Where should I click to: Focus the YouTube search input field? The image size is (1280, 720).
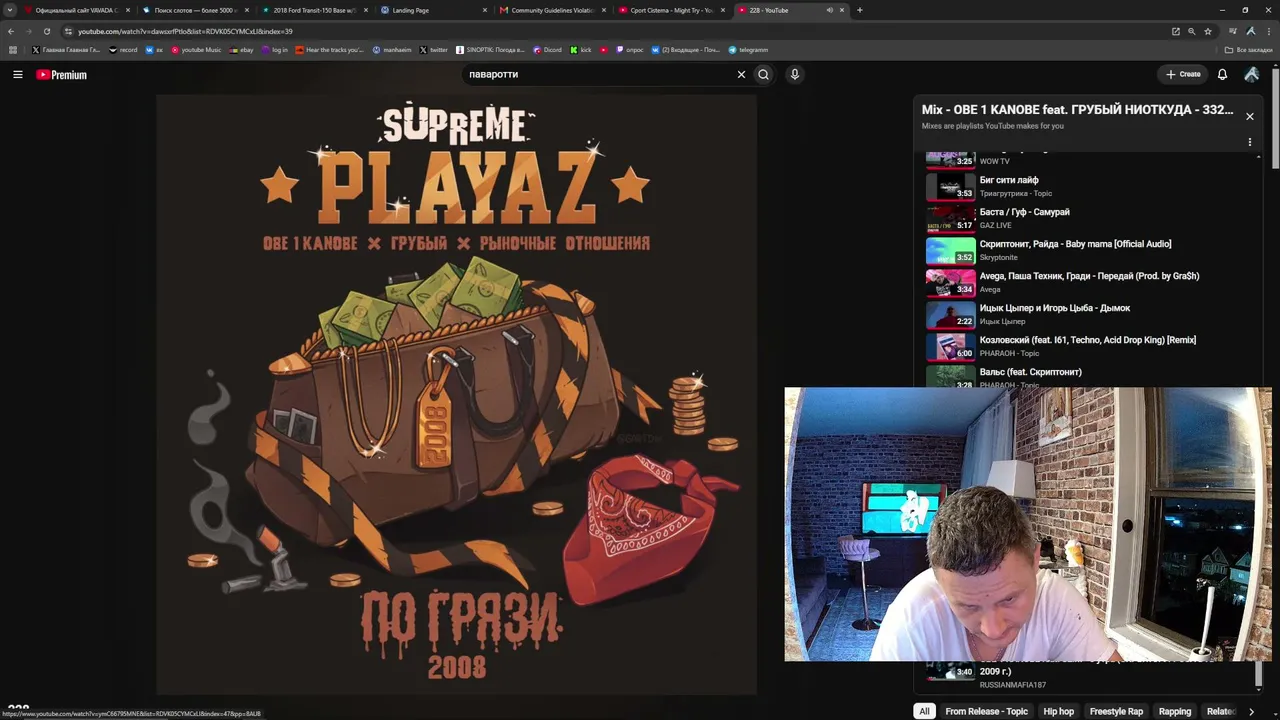[598, 74]
